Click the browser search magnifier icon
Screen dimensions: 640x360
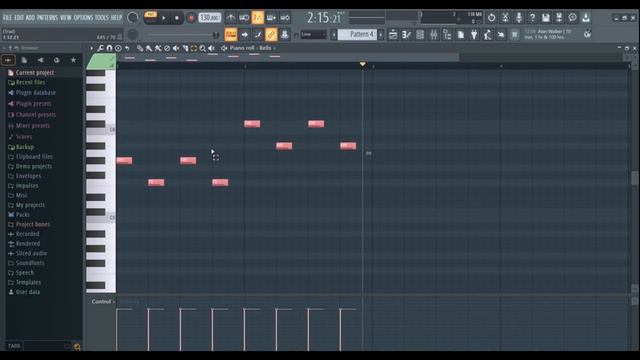click(77, 347)
